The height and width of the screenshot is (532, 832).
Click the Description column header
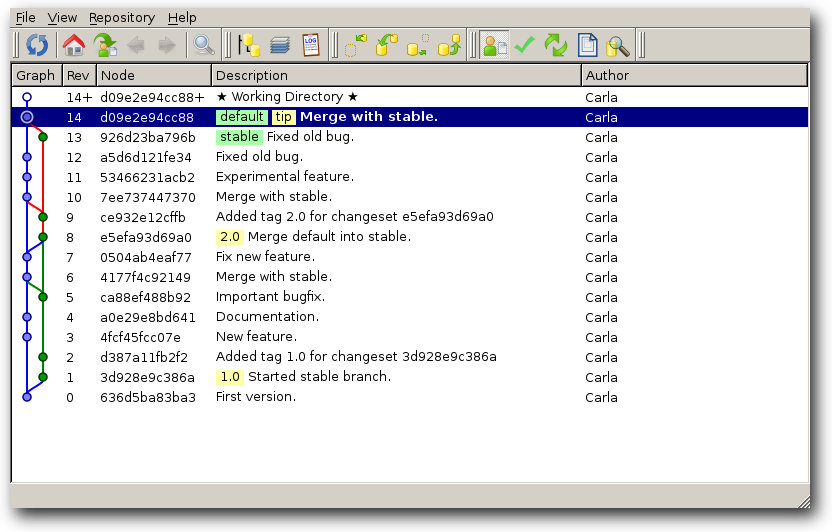pyautogui.click(x=396, y=75)
